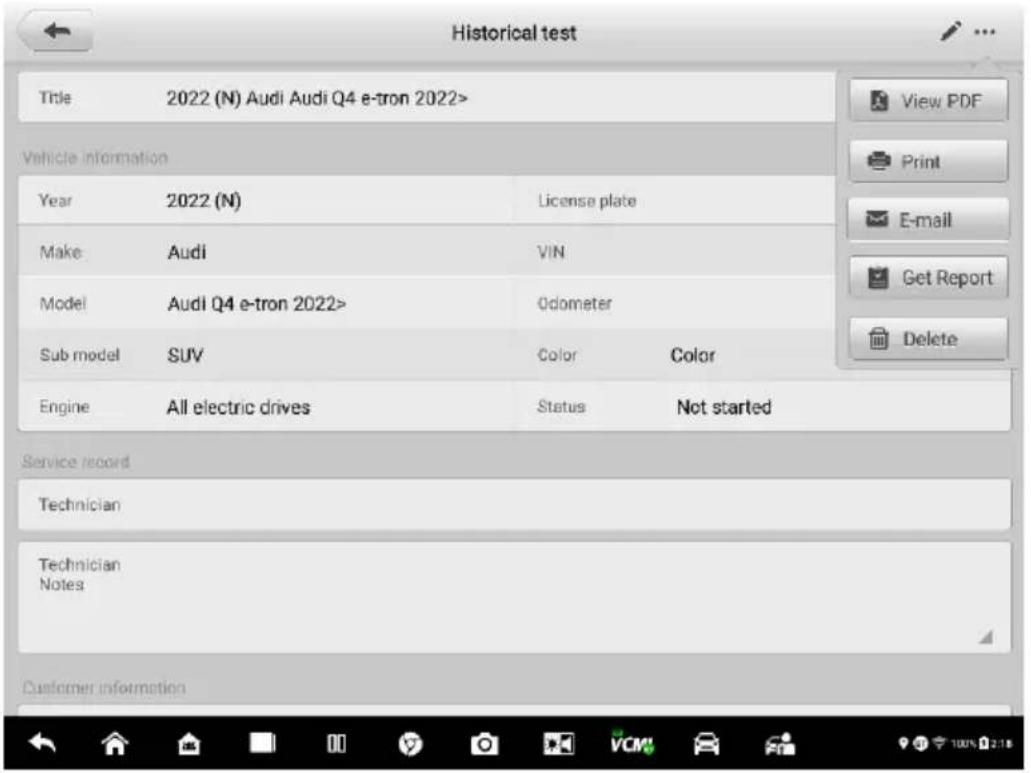Image resolution: width=1031 pixels, height=773 pixels.
Task: Close the three-dots more options menu
Action: click(984, 32)
